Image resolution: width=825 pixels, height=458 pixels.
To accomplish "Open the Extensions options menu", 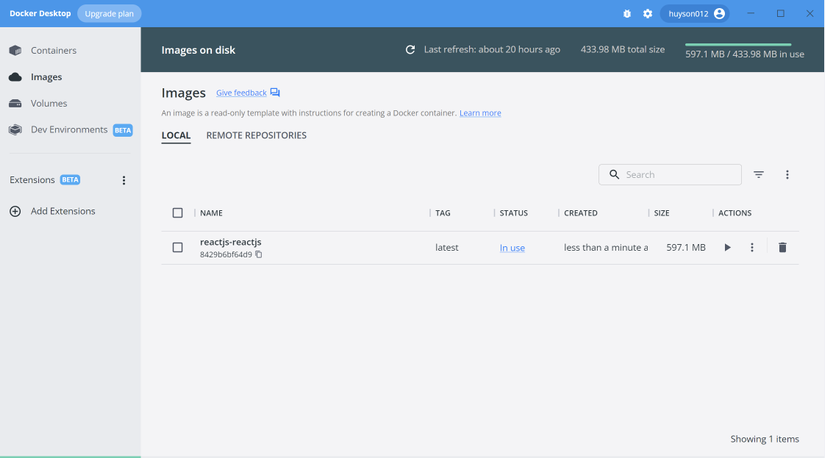I will click(x=124, y=181).
